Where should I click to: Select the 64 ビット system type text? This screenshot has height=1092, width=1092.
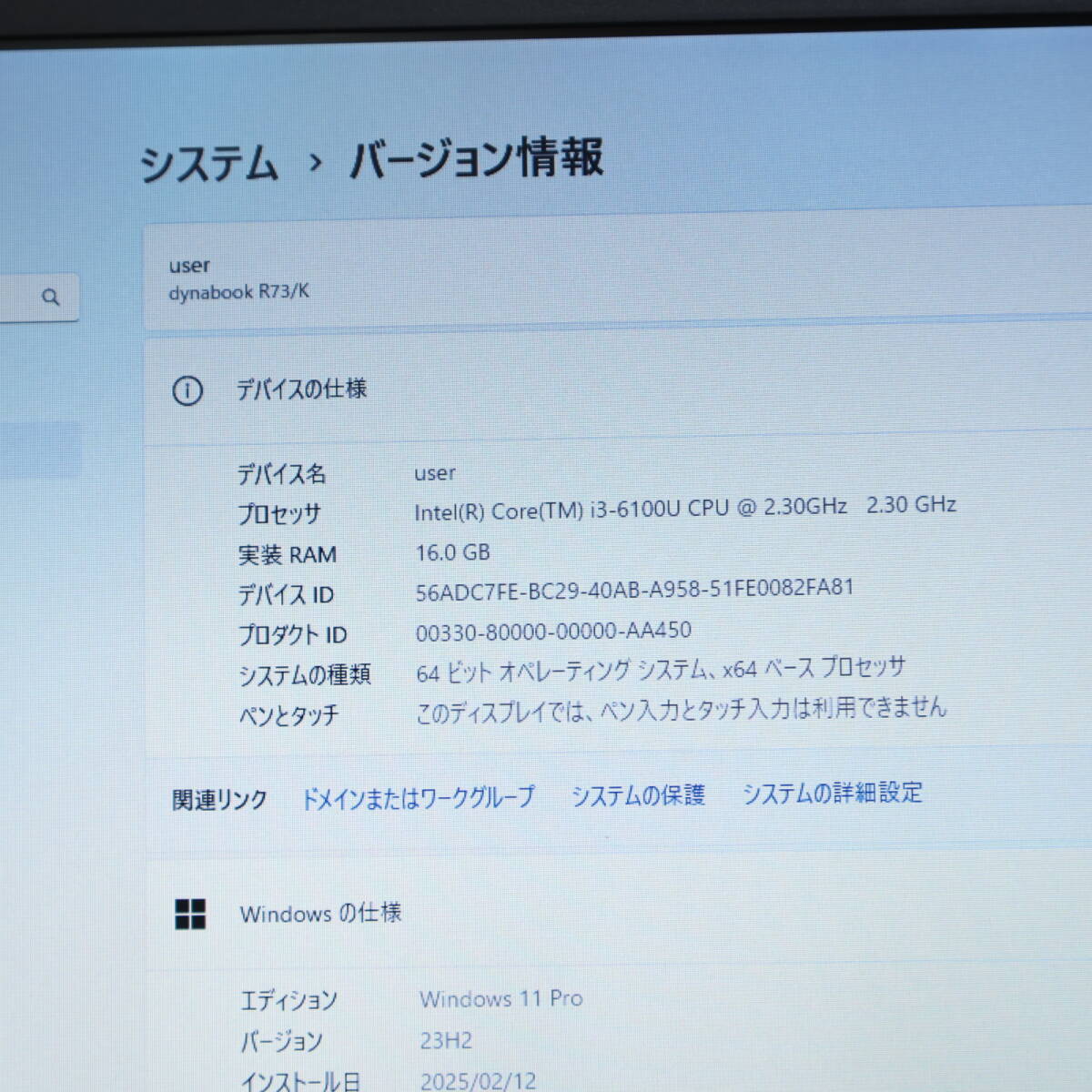click(661, 670)
